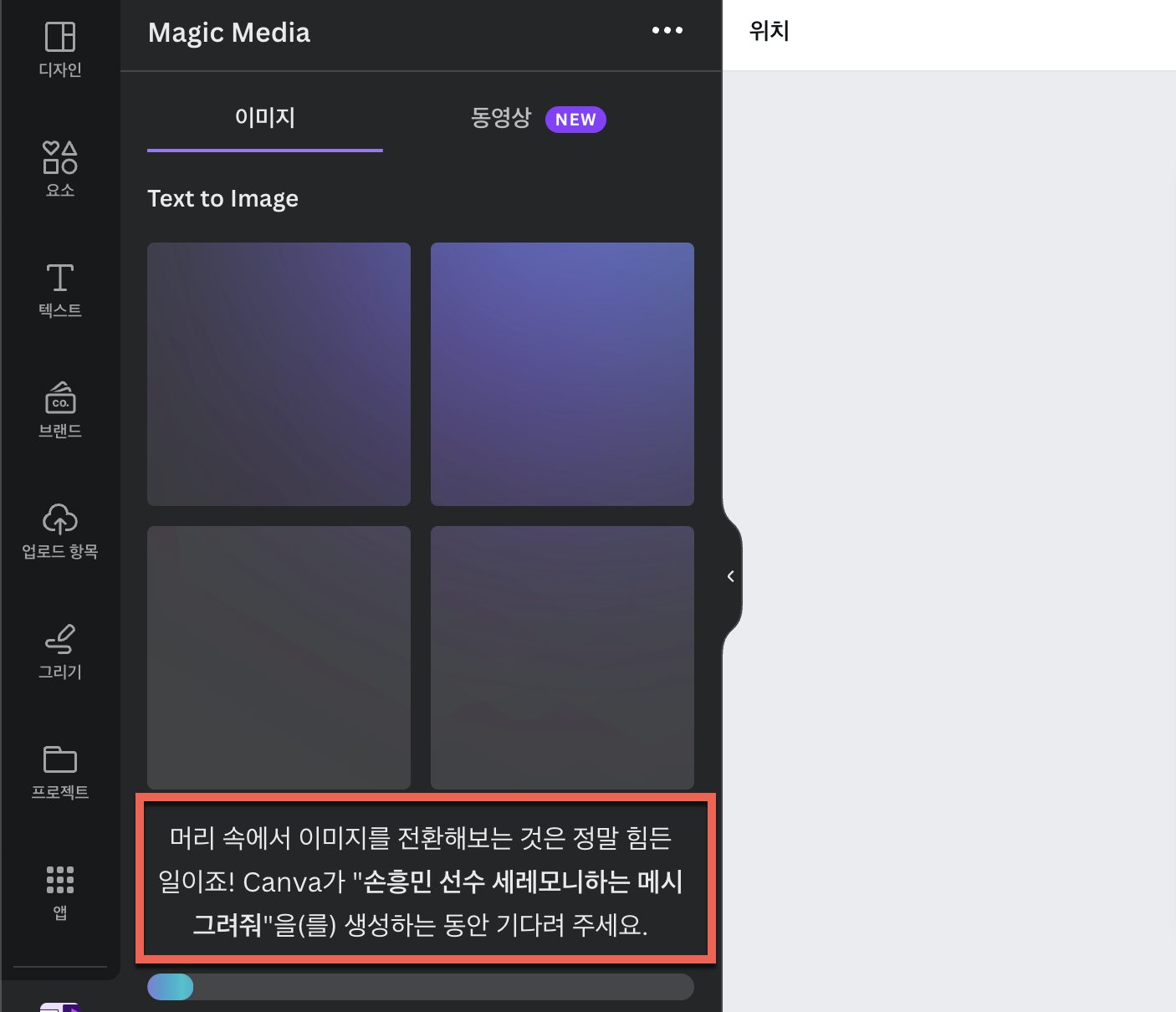
Task: Select the top-left generating image placeholder
Action: point(279,374)
